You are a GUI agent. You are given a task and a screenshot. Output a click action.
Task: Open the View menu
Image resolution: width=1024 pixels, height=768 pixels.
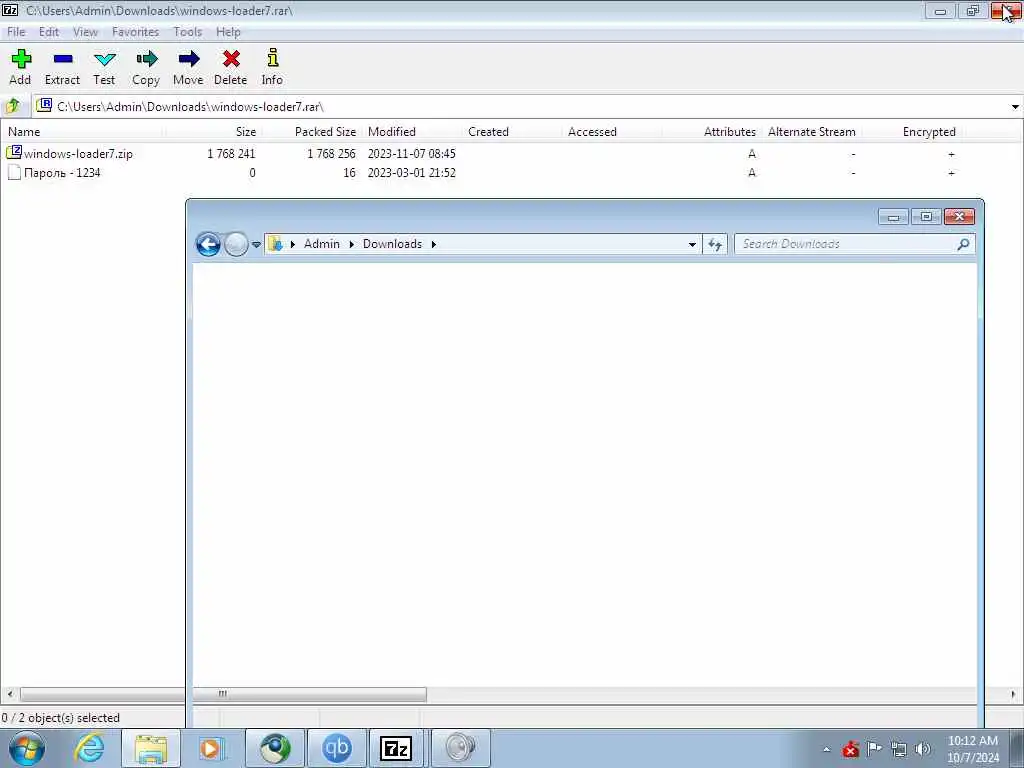[x=86, y=32]
